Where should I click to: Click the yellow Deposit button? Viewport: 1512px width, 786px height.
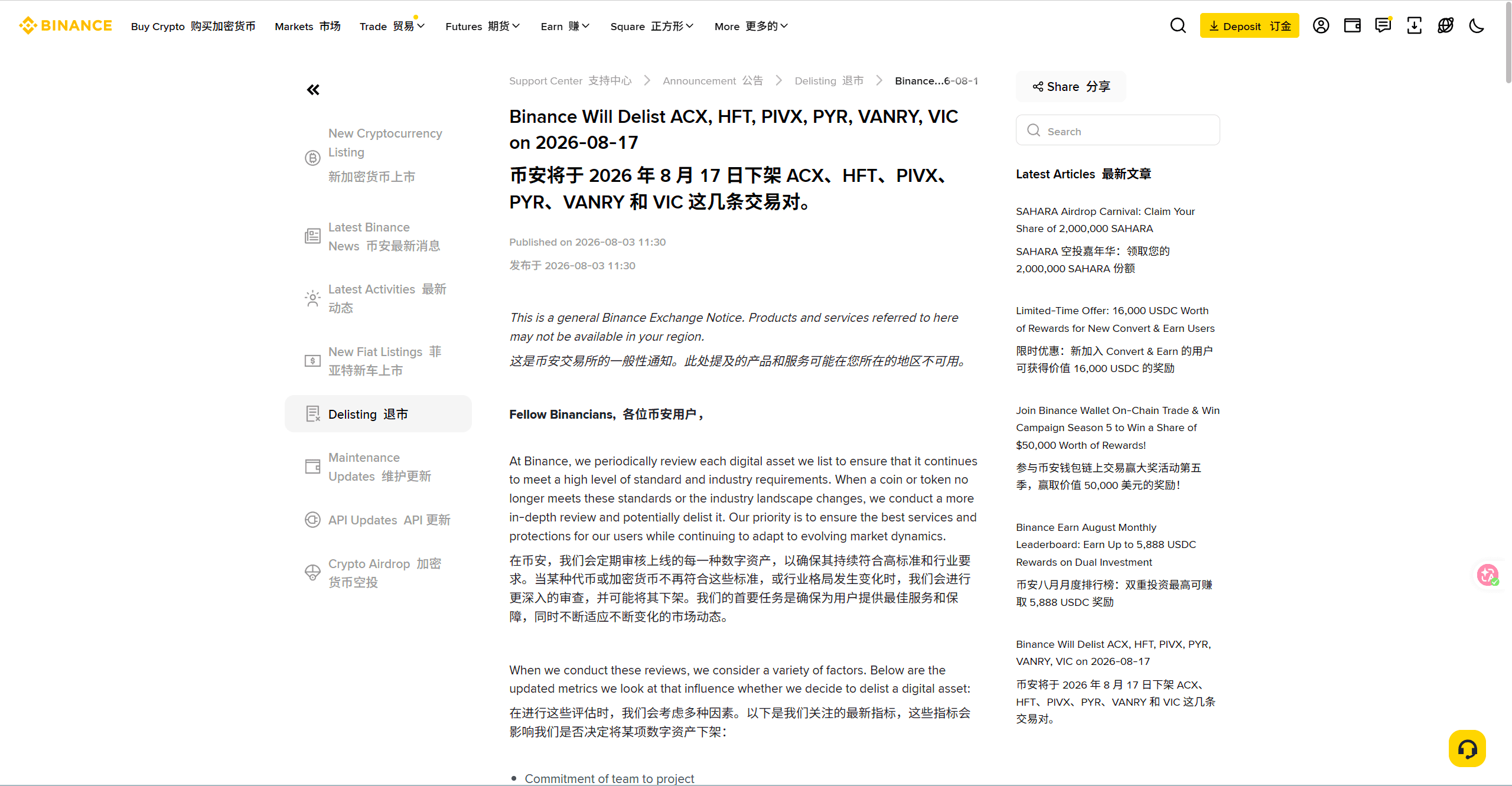tap(1249, 25)
